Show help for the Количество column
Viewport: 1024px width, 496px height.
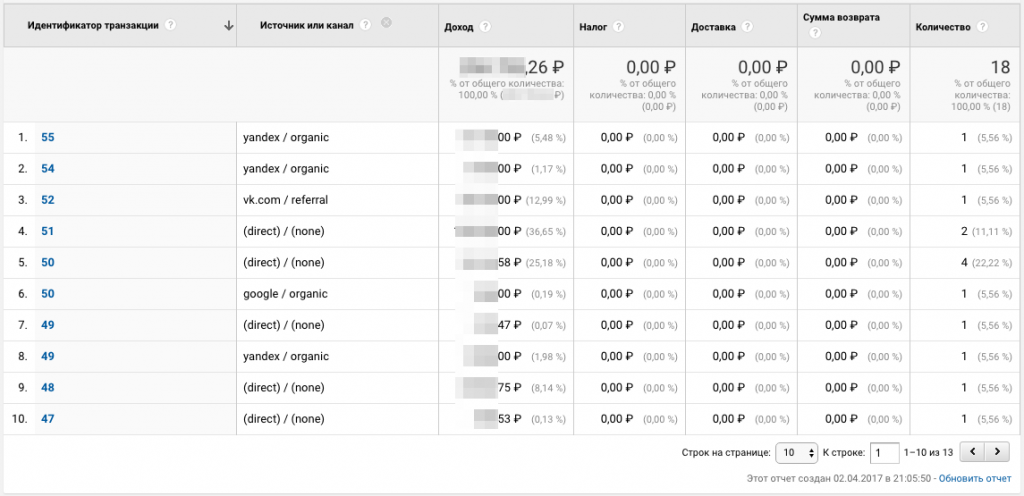(983, 27)
